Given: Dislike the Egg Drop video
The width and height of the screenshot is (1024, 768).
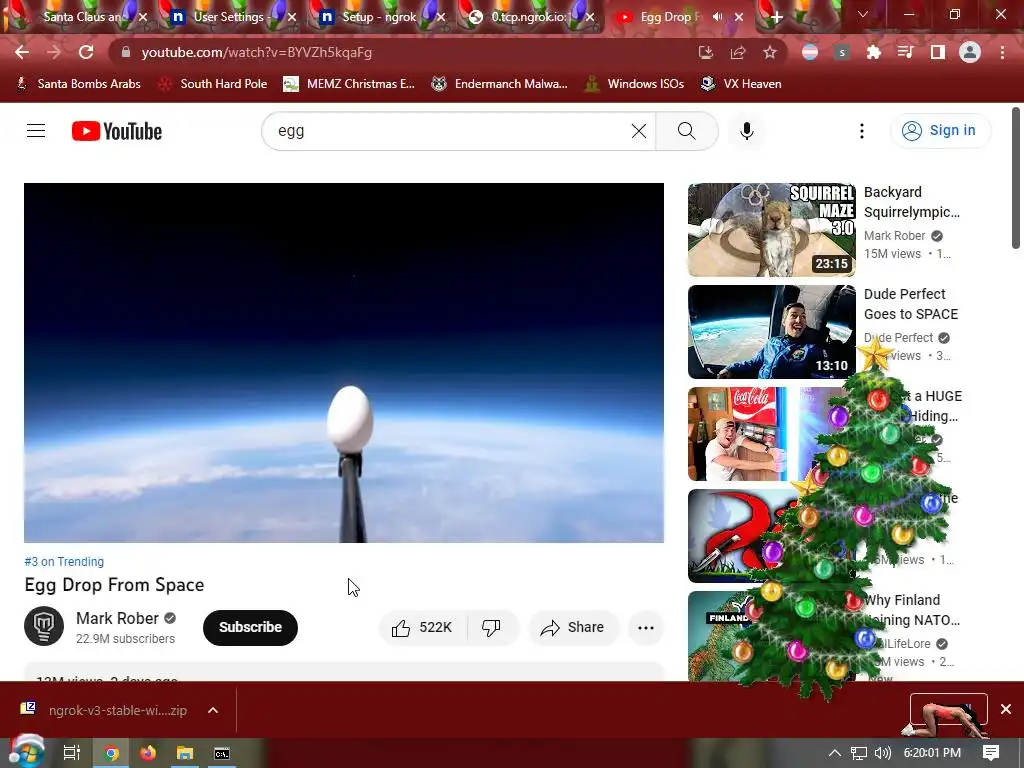Looking at the screenshot, I should coord(492,628).
